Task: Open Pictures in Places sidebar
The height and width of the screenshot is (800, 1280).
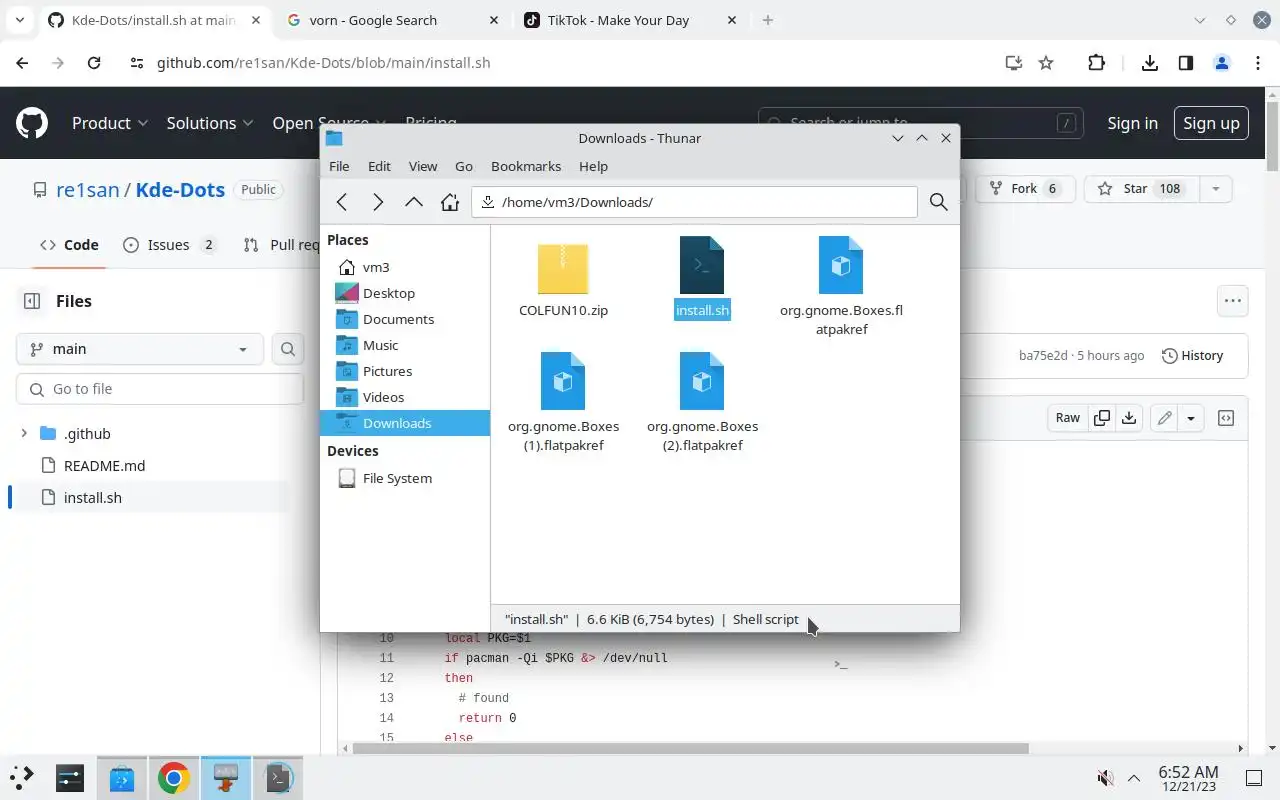Action: coord(405,371)
